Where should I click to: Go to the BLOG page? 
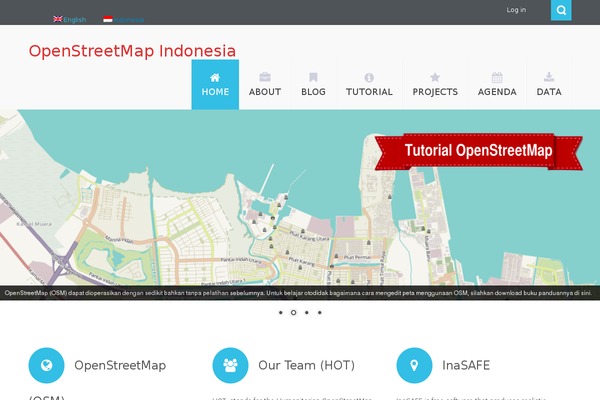[x=313, y=85]
